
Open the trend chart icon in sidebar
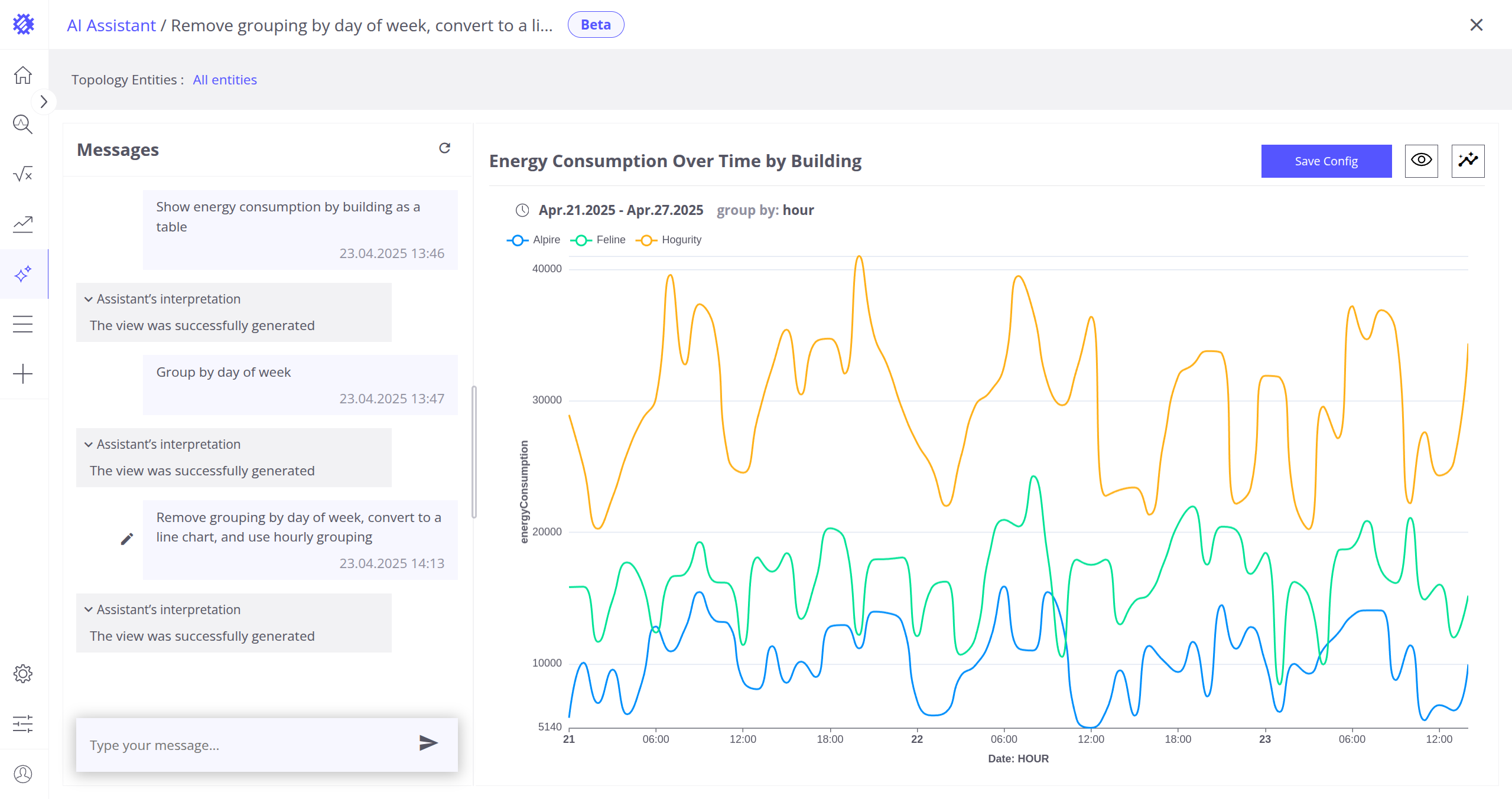tap(23, 224)
